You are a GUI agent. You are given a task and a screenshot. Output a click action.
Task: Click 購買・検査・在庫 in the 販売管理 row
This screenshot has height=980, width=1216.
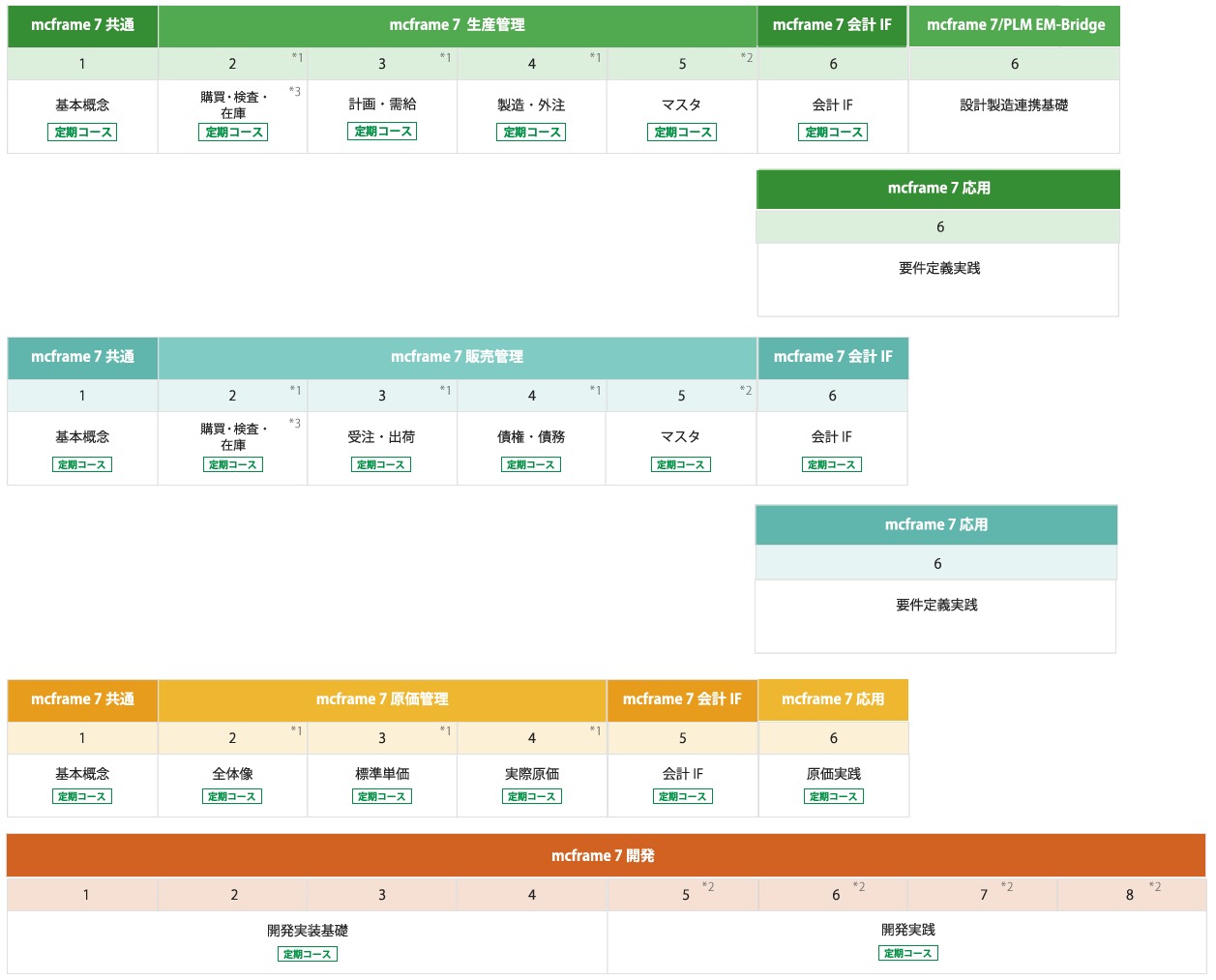pyautogui.click(x=233, y=436)
